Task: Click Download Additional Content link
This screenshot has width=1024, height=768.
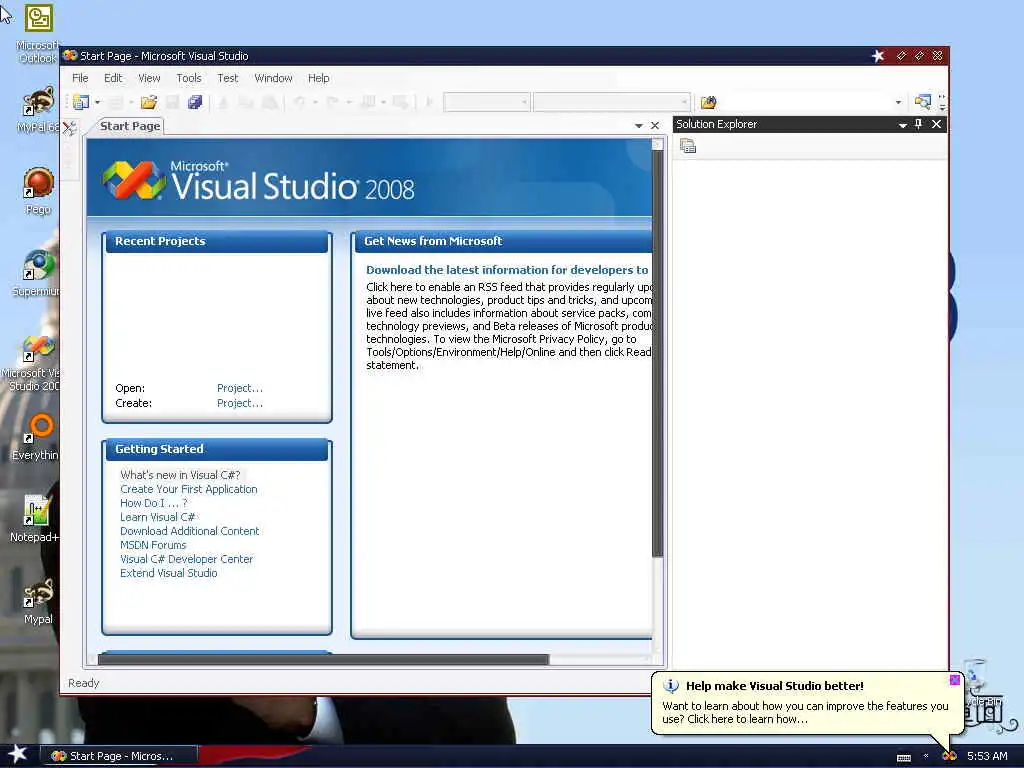Action: tap(189, 531)
